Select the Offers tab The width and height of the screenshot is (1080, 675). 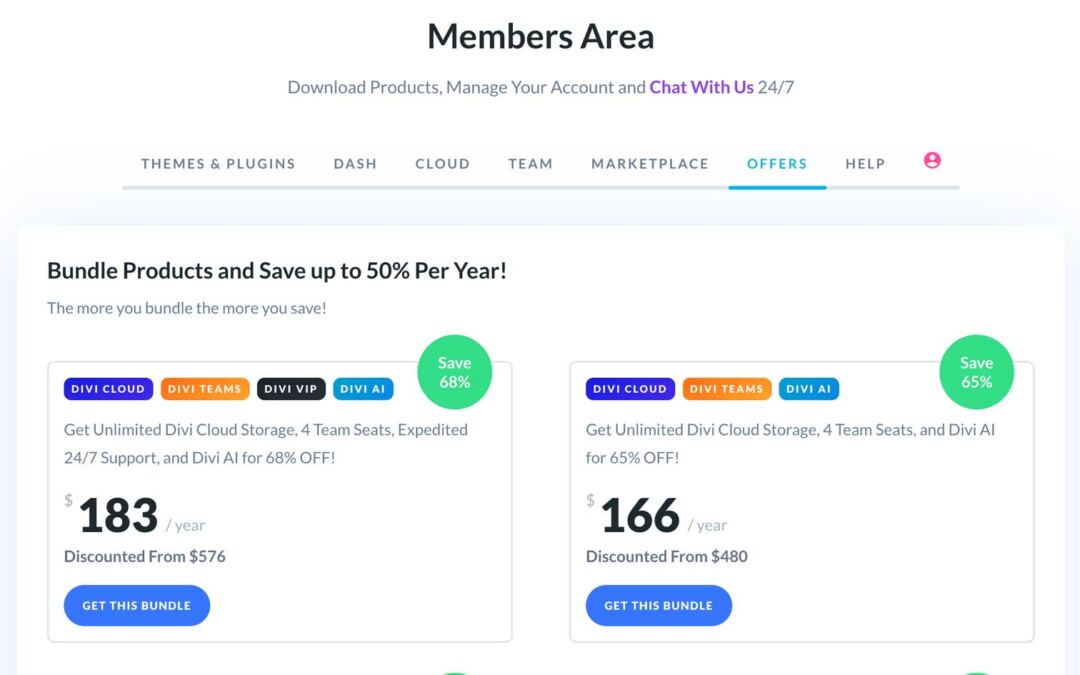tap(777, 164)
